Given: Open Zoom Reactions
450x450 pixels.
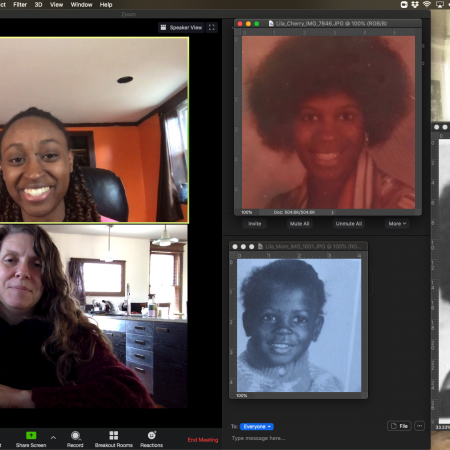Looking at the screenshot, I should pyautogui.click(x=152, y=439).
